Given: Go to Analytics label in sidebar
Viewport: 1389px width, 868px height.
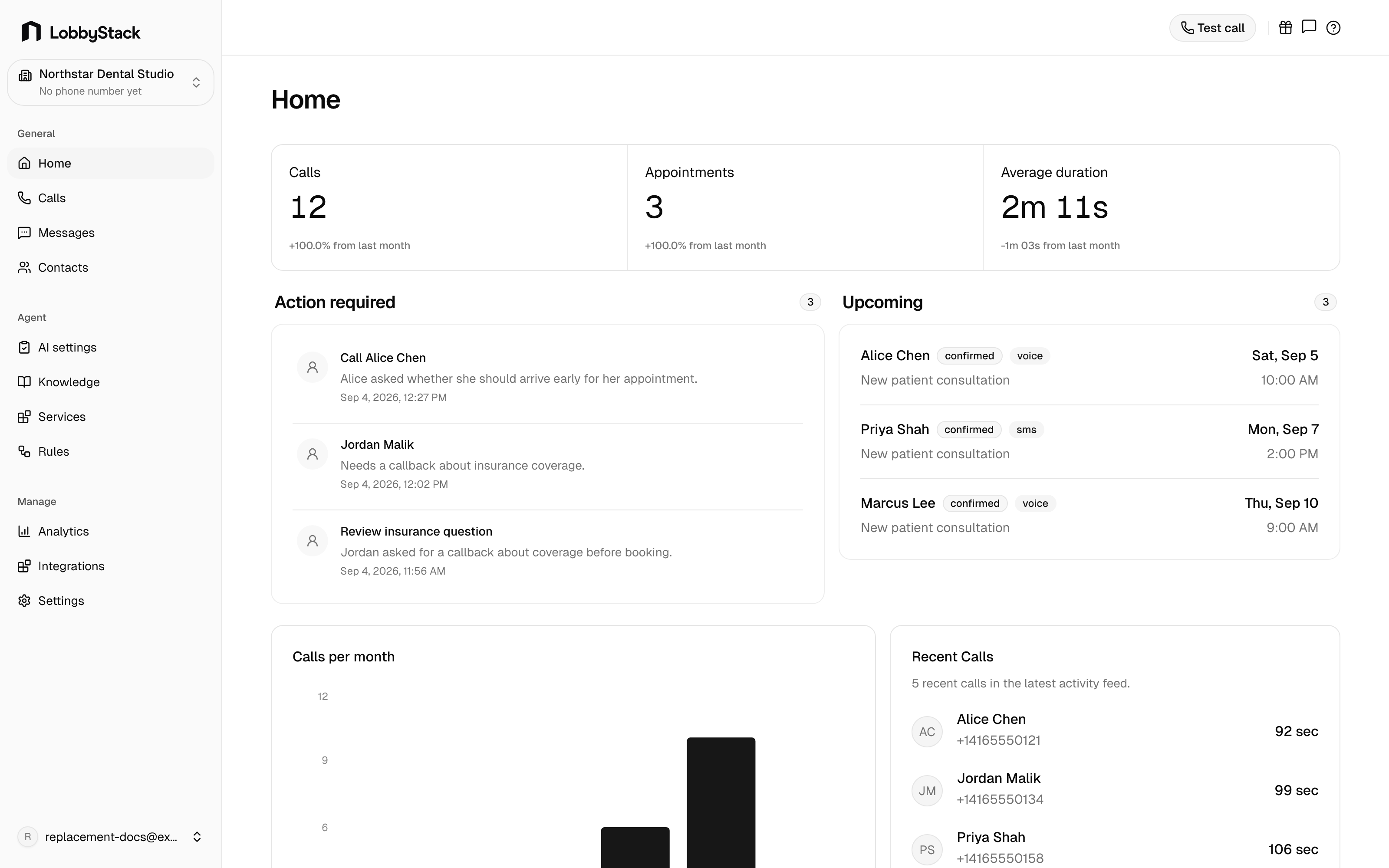Looking at the screenshot, I should pos(64,531).
